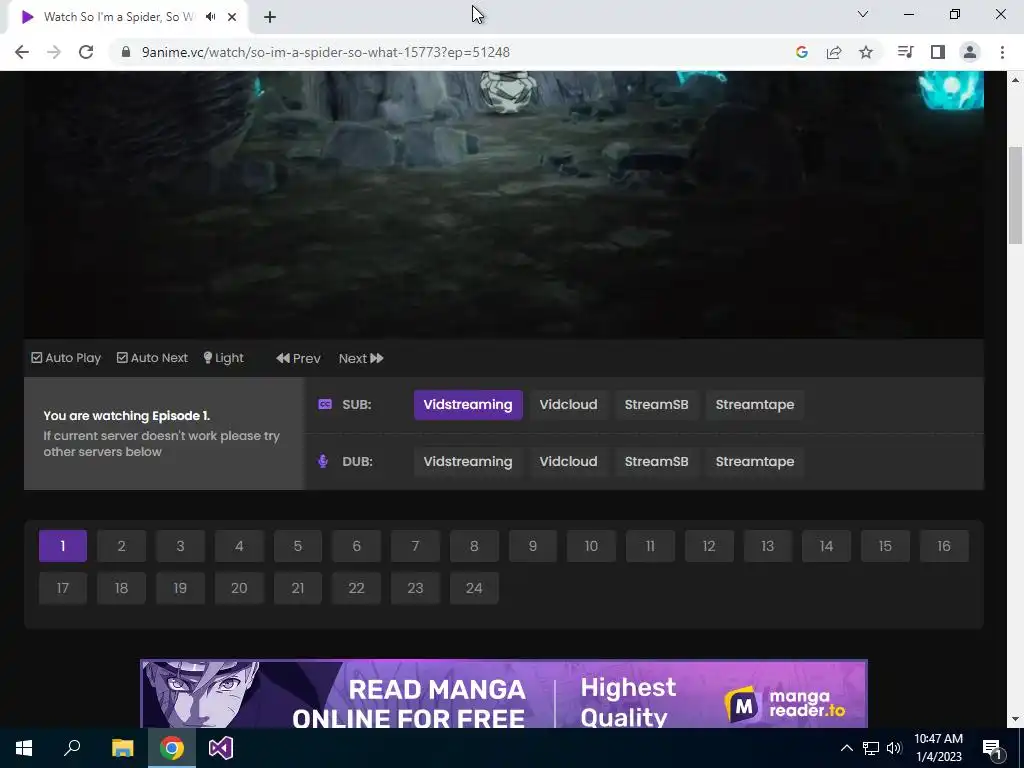The image size is (1024, 768).
Task: Select DUB Streamtape server
Action: (x=754, y=461)
